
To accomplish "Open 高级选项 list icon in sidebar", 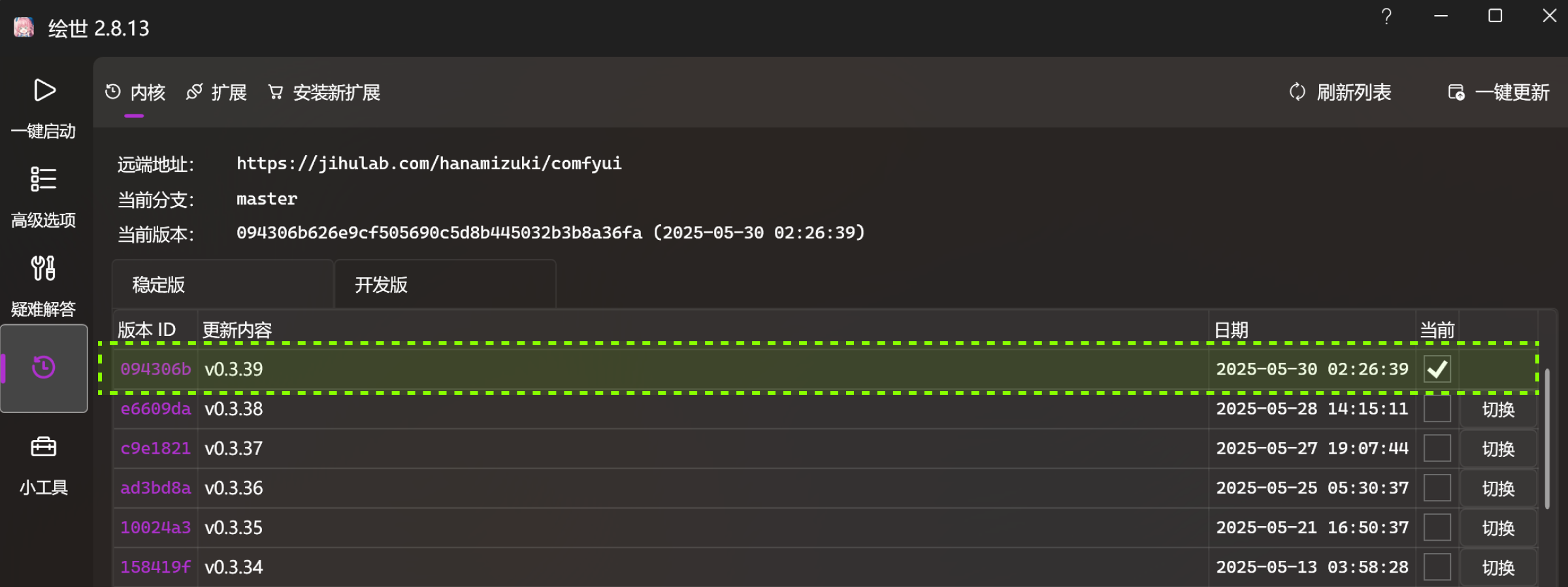I will [x=44, y=179].
